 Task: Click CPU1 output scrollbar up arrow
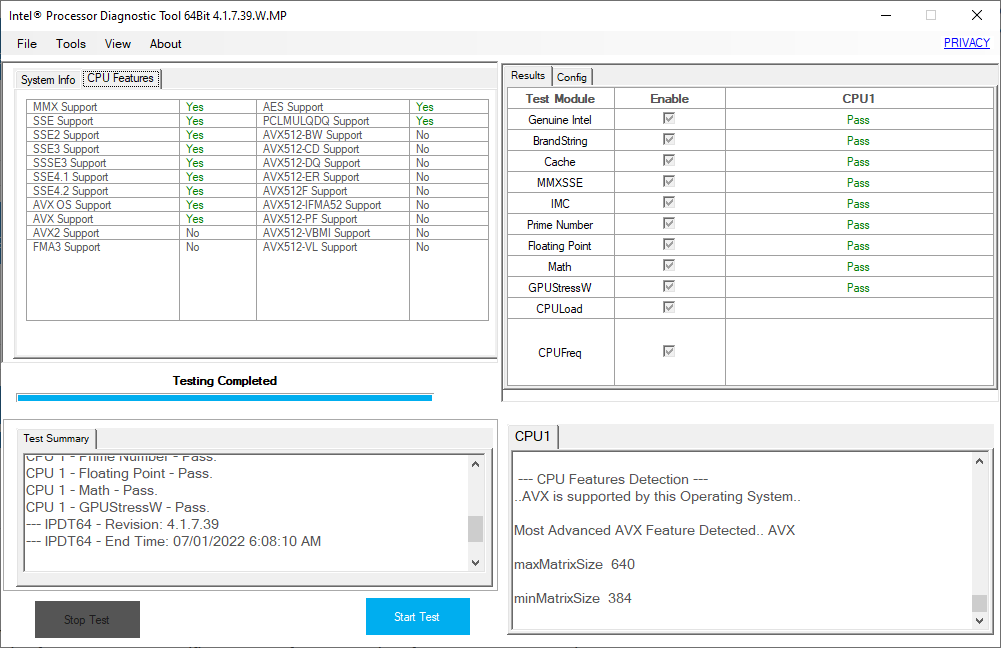point(979,461)
